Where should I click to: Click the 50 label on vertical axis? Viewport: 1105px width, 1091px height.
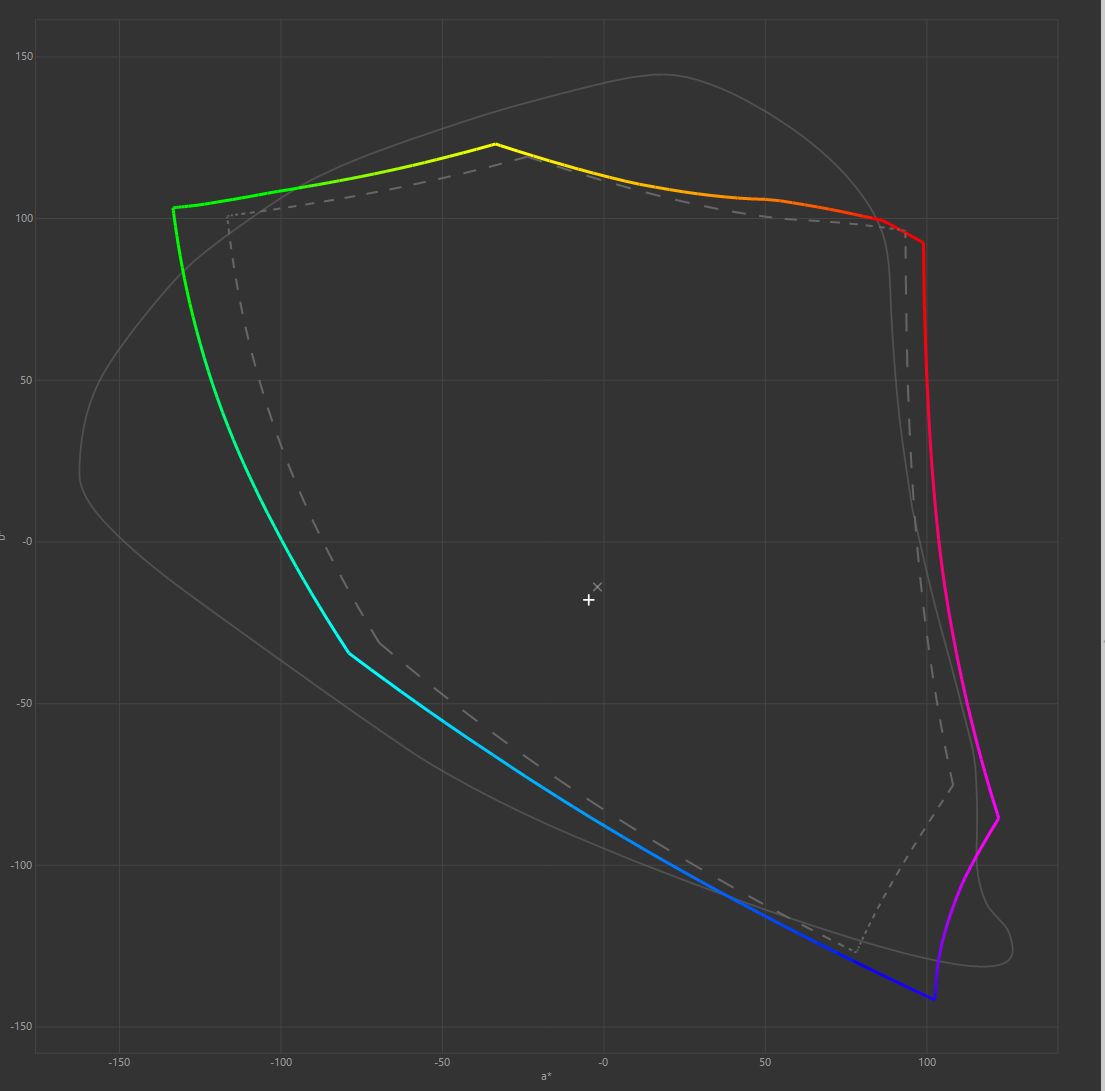pyautogui.click(x=26, y=380)
